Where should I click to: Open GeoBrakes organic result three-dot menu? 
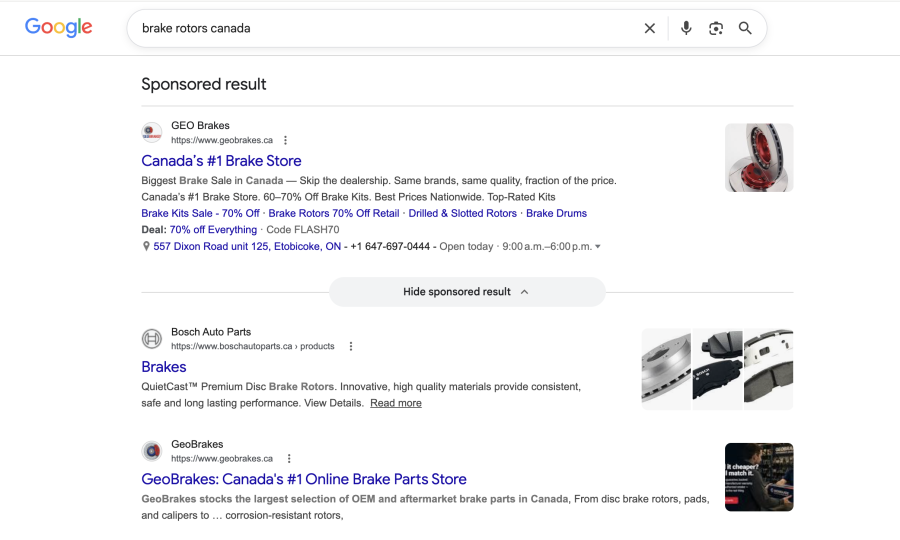click(x=289, y=459)
